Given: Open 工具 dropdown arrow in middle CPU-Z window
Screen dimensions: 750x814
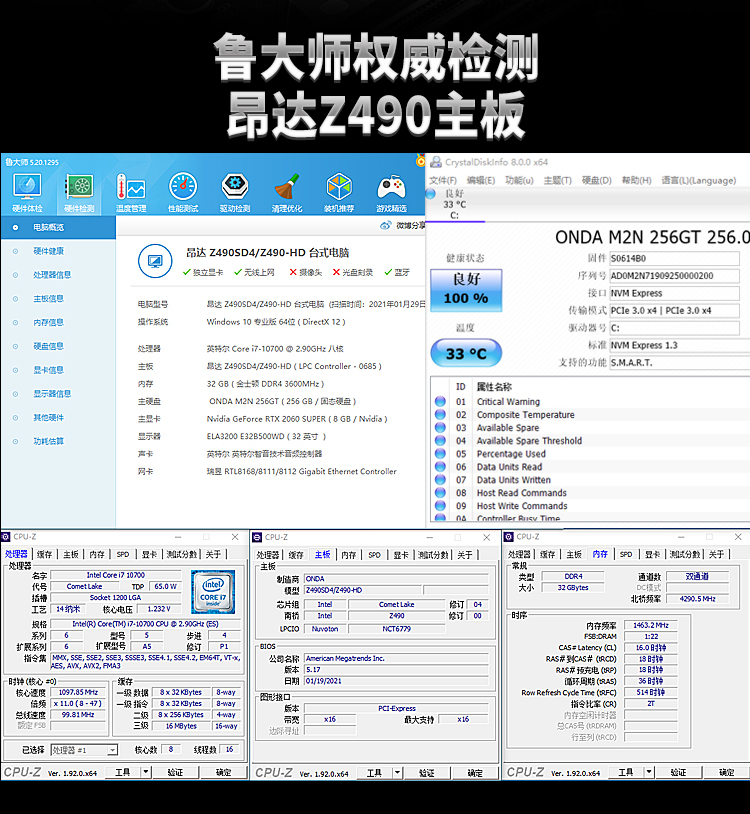Looking at the screenshot, I should [x=398, y=773].
